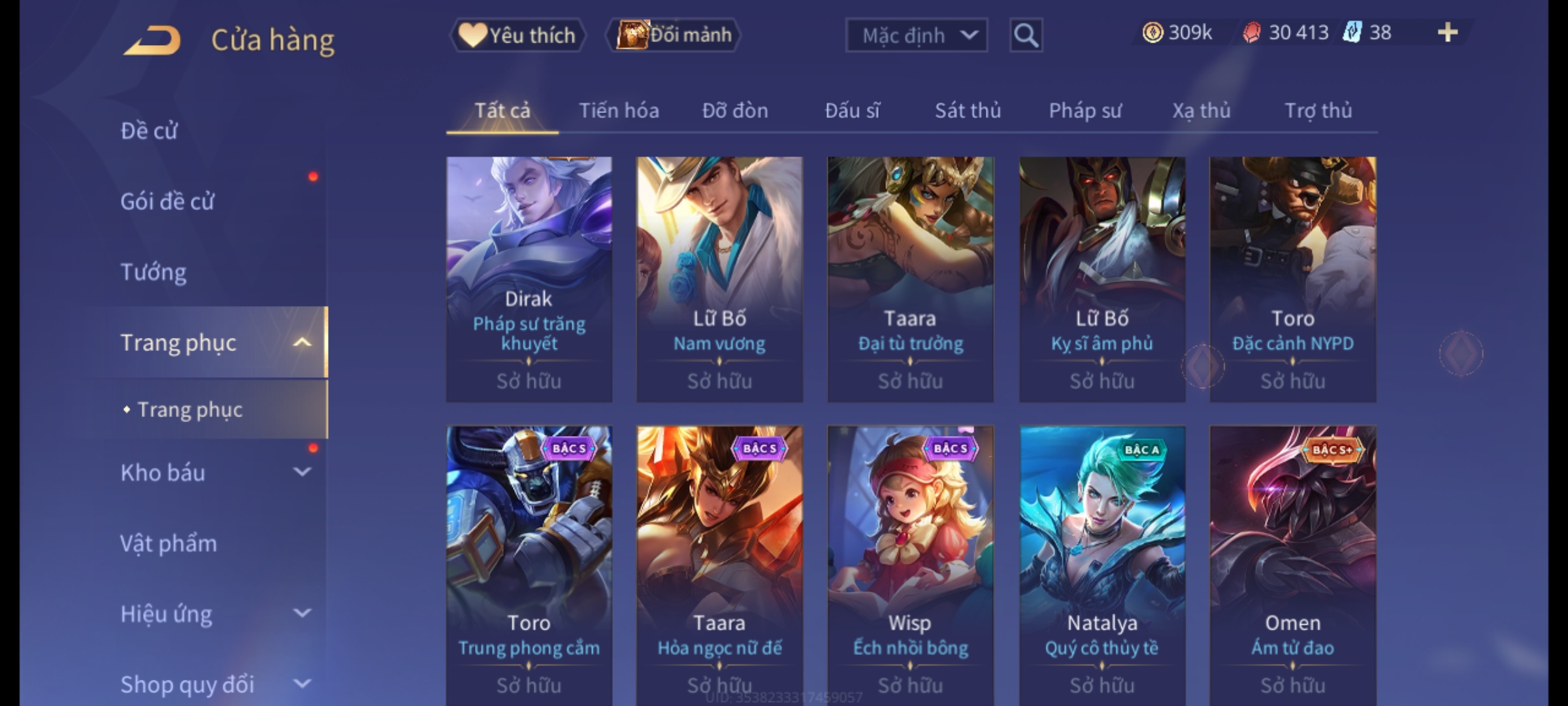The image size is (1568, 706).
Task: Open Gói đề cử in sidebar
Action: point(167,201)
